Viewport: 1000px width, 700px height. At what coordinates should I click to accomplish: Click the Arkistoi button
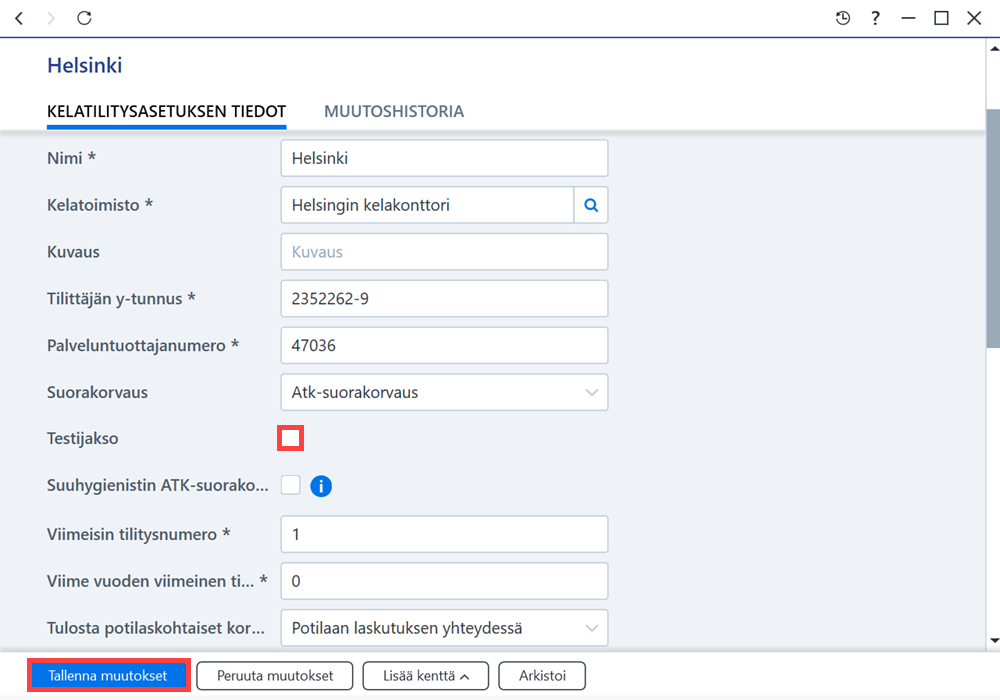[542, 676]
